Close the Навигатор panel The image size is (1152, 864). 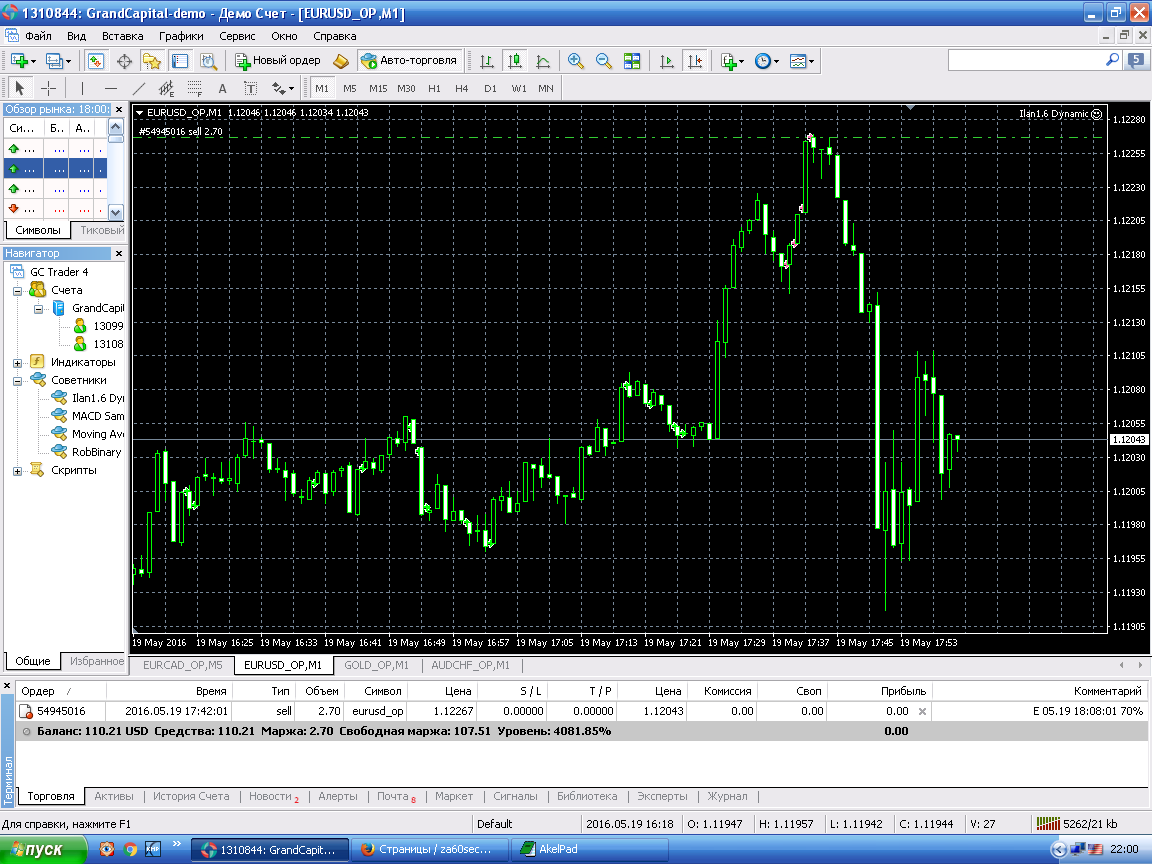pyautogui.click(x=119, y=253)
